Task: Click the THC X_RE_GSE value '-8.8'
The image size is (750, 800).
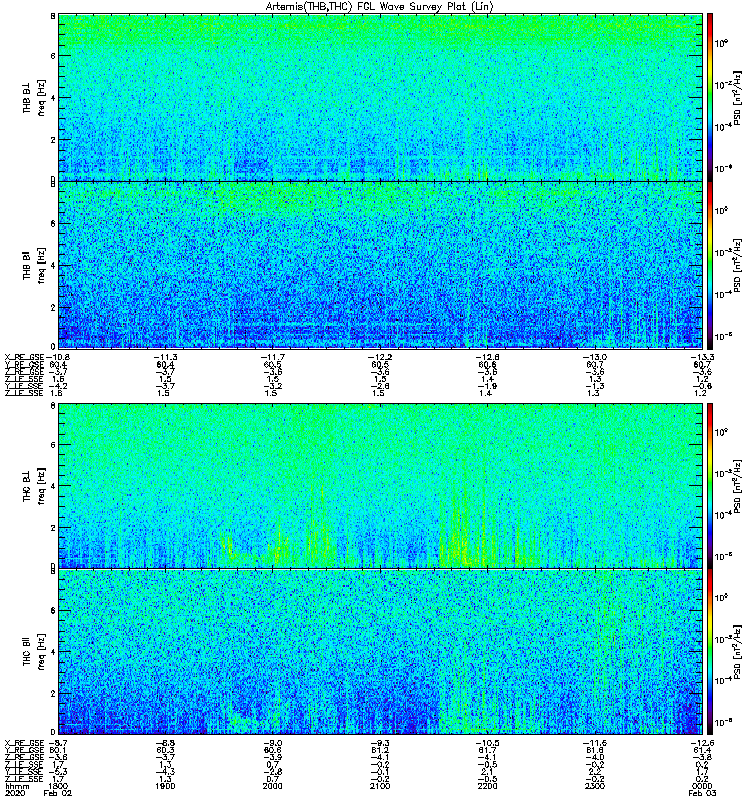Action: 165,743
